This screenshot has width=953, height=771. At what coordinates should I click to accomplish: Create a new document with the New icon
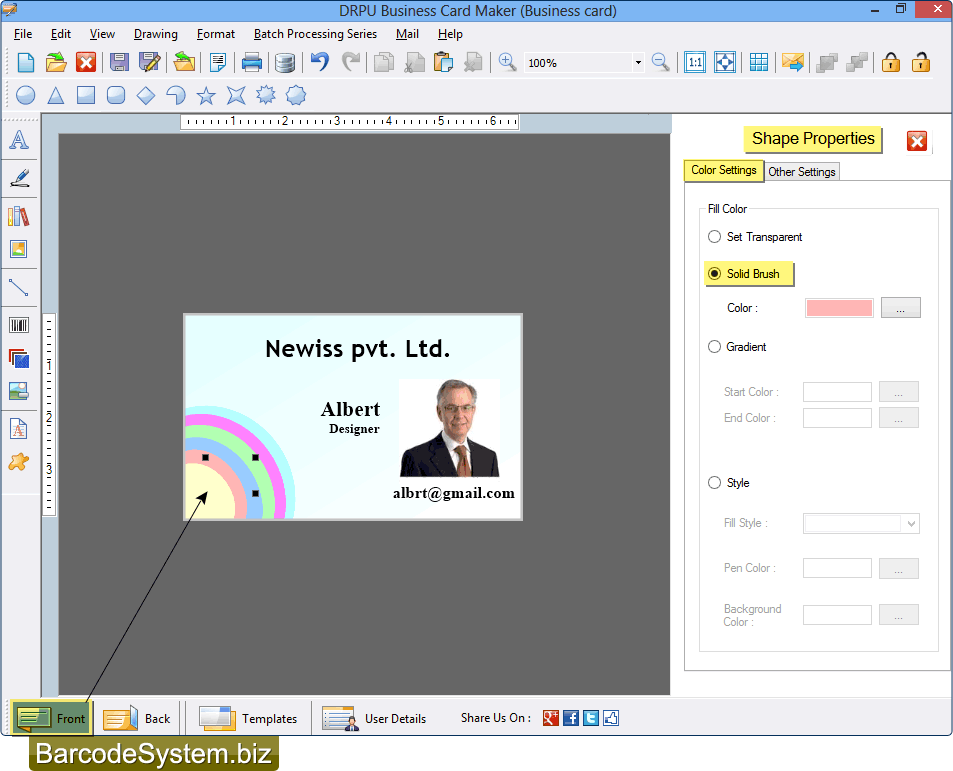tap(26, 63)
